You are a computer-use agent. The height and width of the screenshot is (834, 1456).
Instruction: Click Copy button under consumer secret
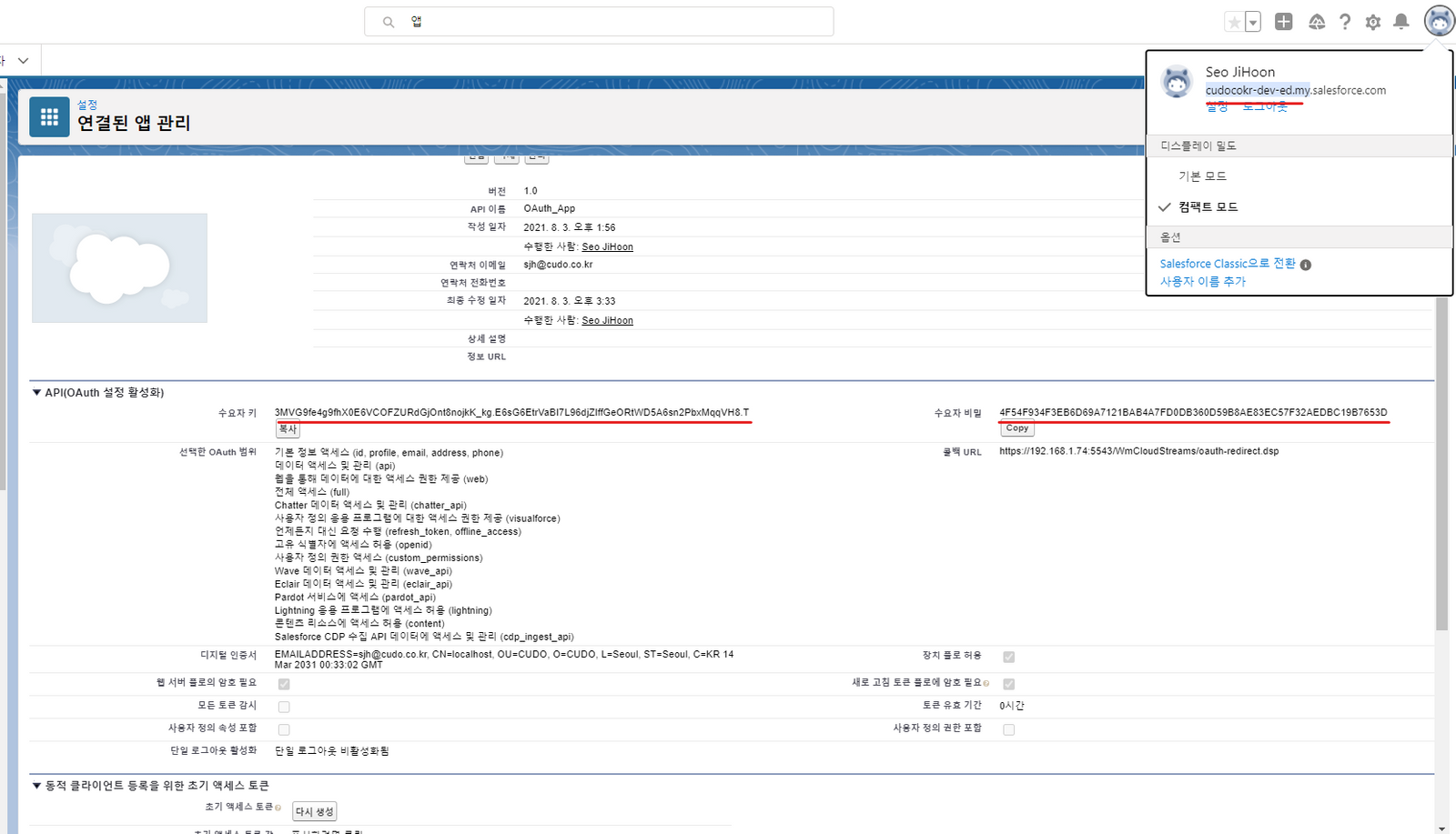pos(1016,428)
